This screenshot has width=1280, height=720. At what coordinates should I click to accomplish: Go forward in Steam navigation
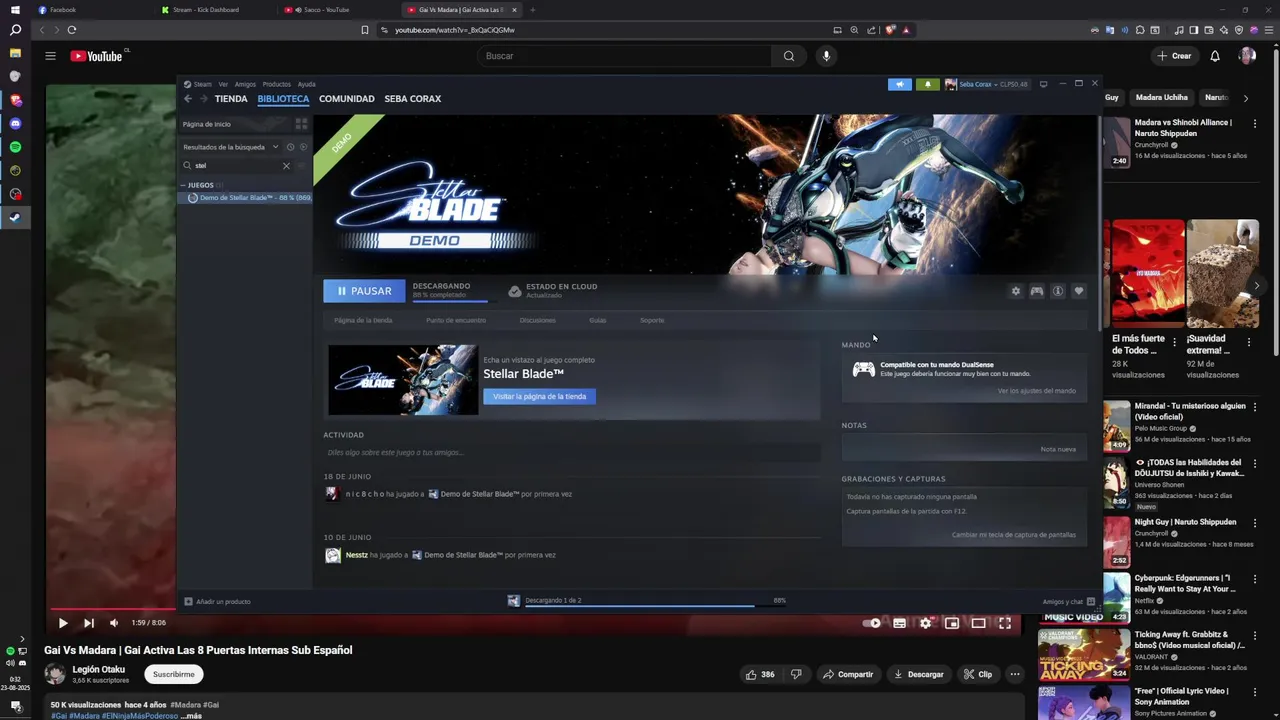tap(203, 99)
